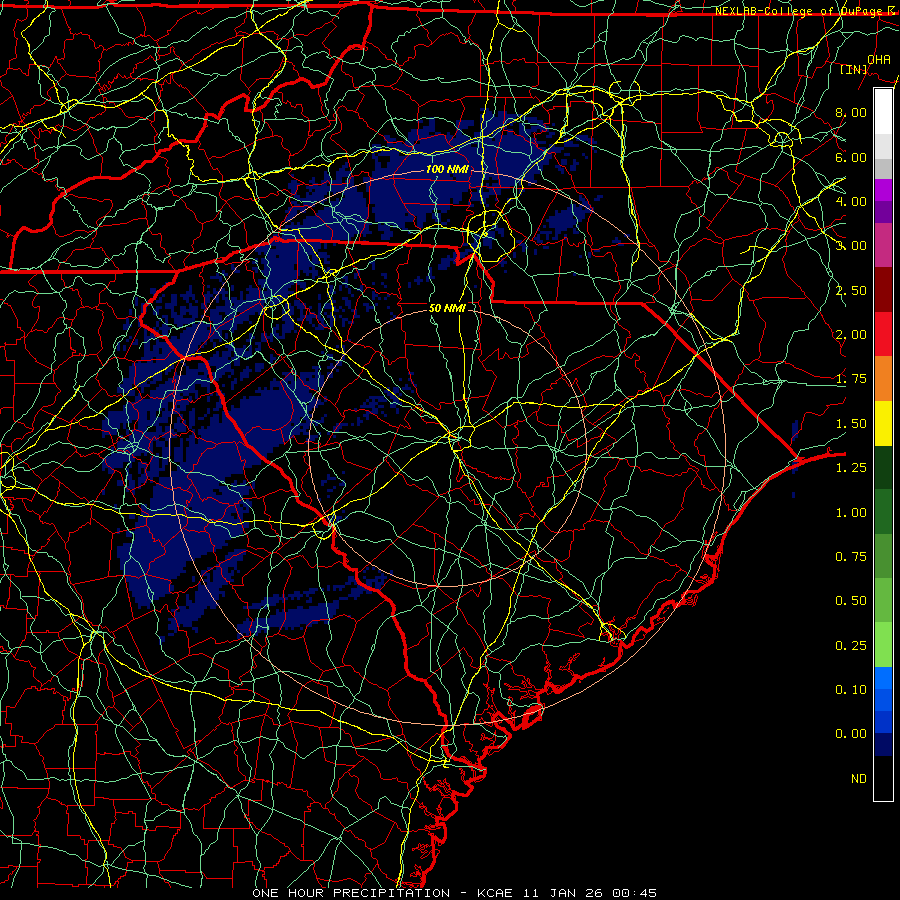900x900 pixels.
Task: Pick the light green swatch near 0.25
Action: 883,645
